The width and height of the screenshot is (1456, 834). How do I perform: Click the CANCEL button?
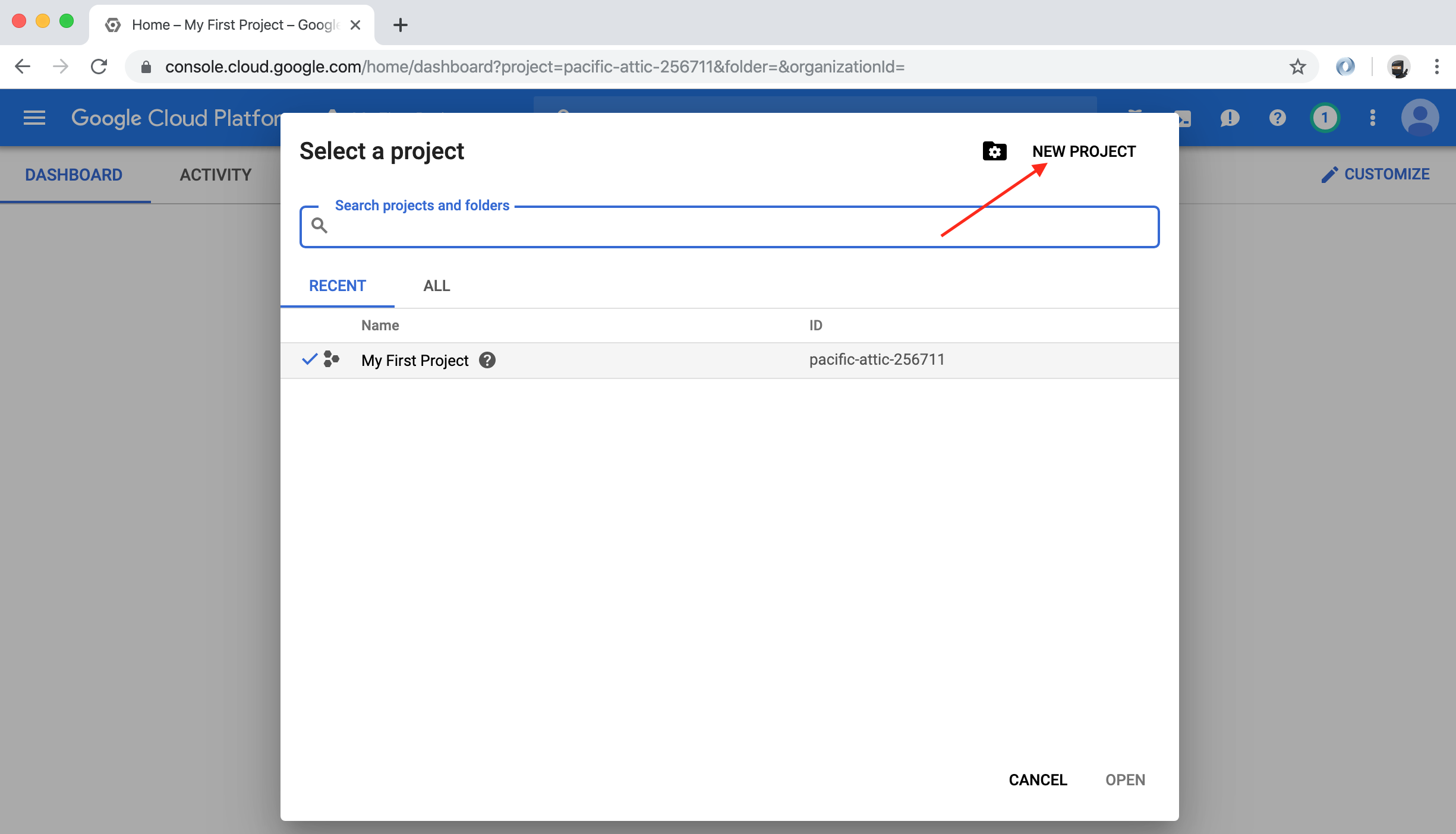pyautogui.click(x=1037, y=780)
